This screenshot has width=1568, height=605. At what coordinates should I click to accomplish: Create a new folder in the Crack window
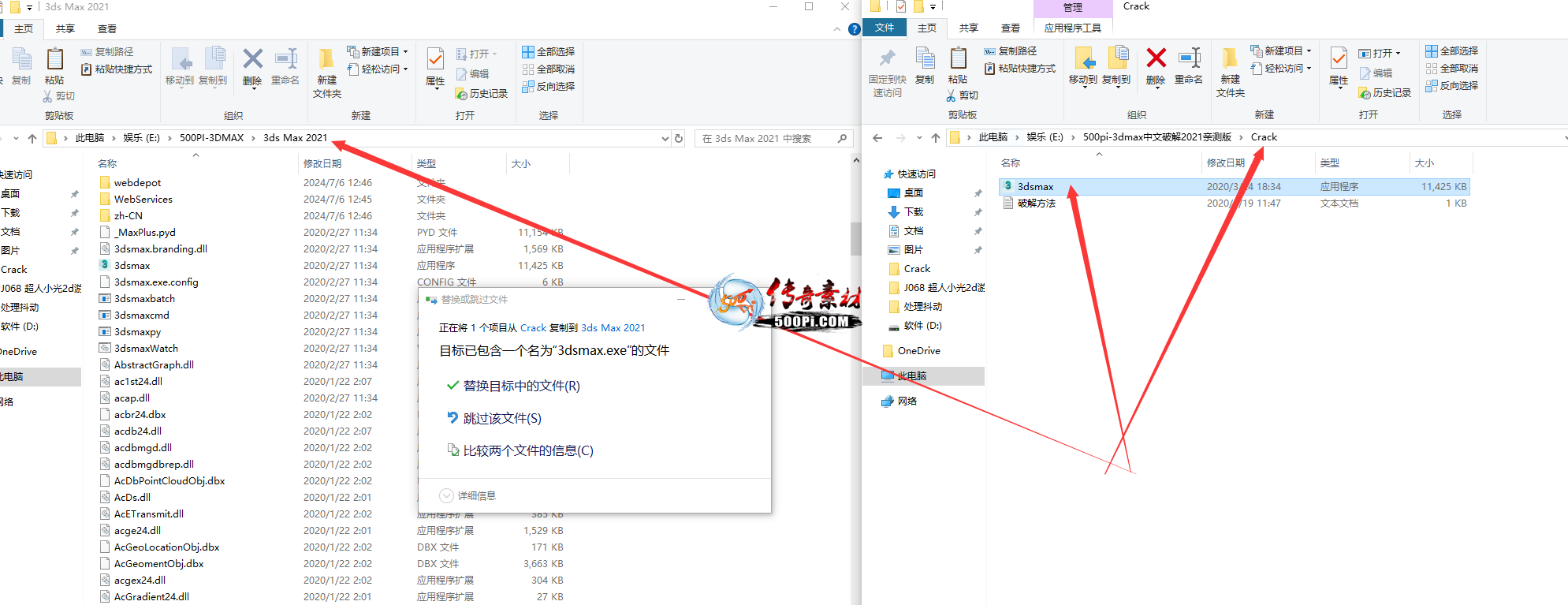[1231, 72]
